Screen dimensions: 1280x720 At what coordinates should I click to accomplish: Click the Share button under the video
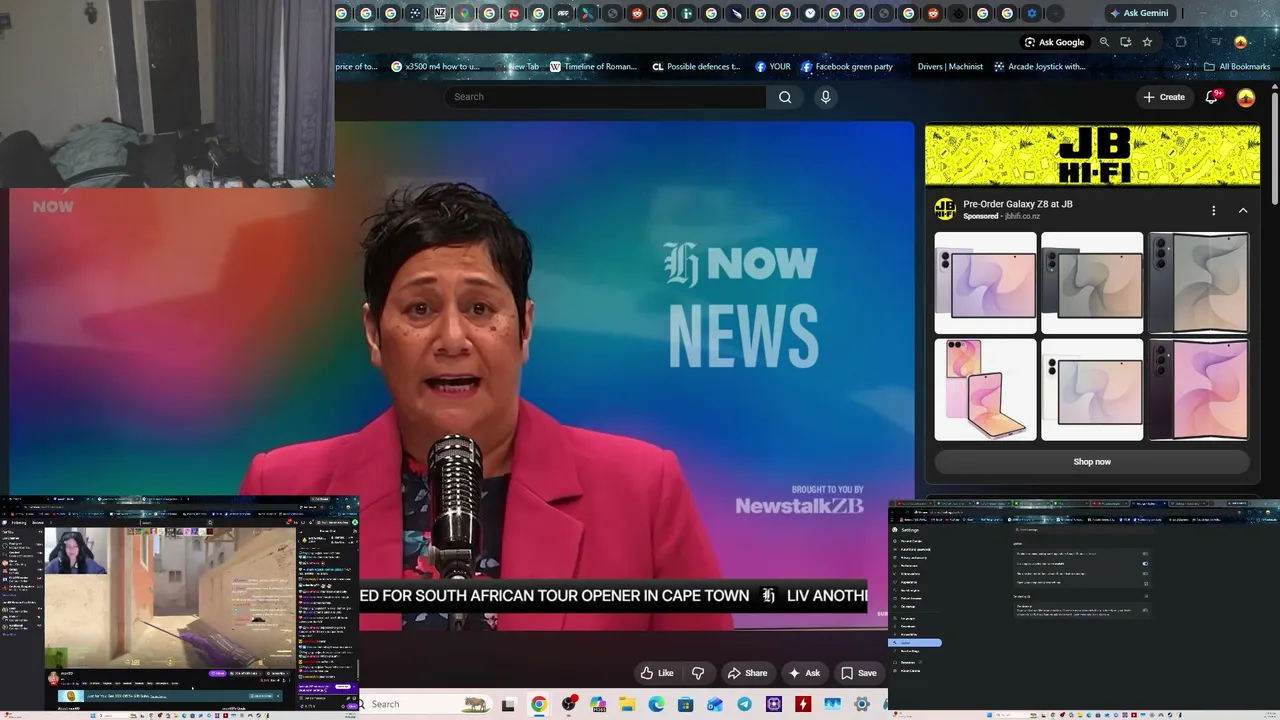747,673
